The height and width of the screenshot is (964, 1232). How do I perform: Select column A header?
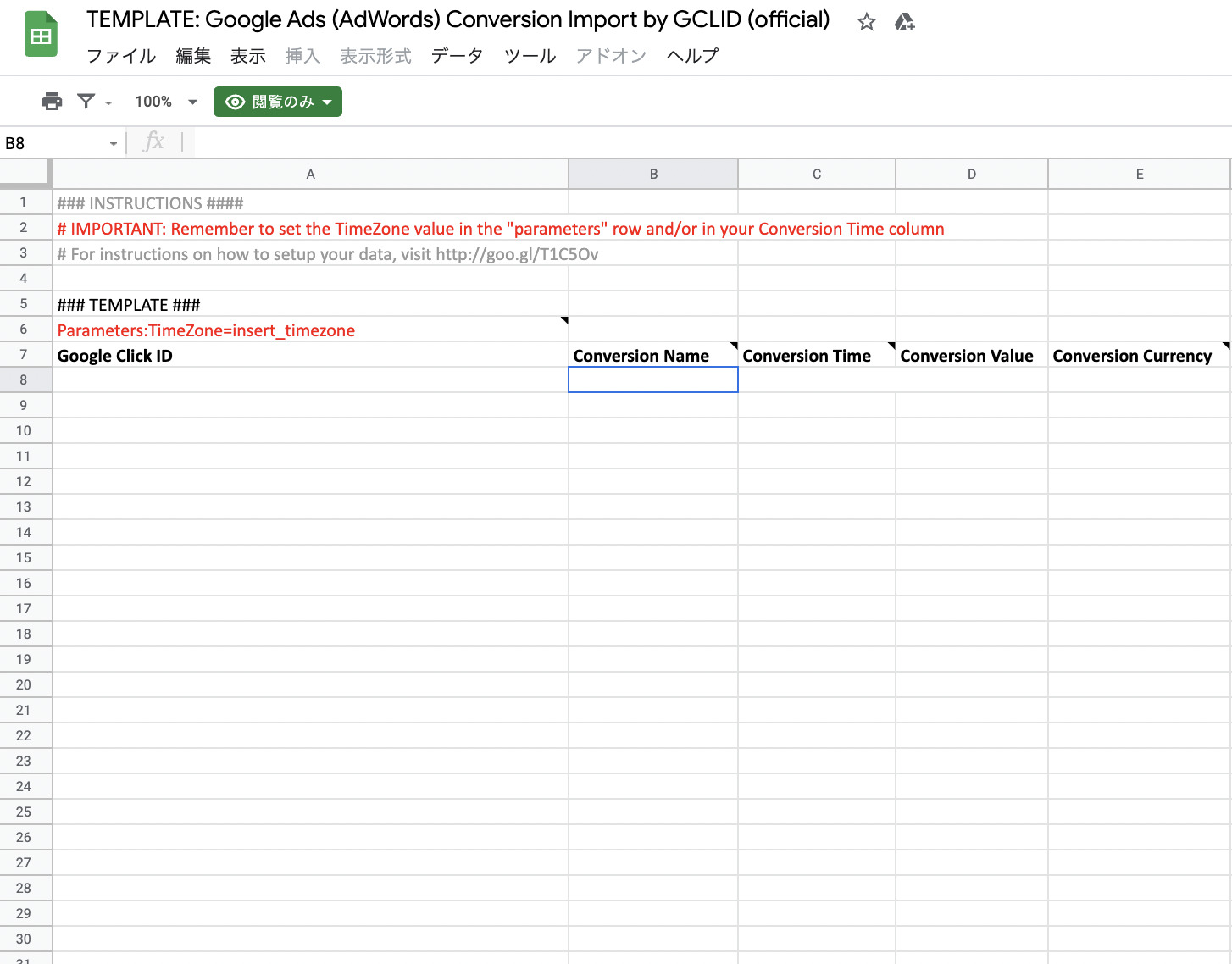tap(310, 174)
